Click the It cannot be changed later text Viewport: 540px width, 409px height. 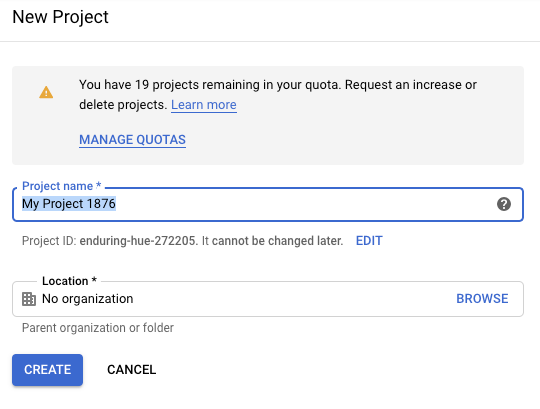(x=272, y=241)
